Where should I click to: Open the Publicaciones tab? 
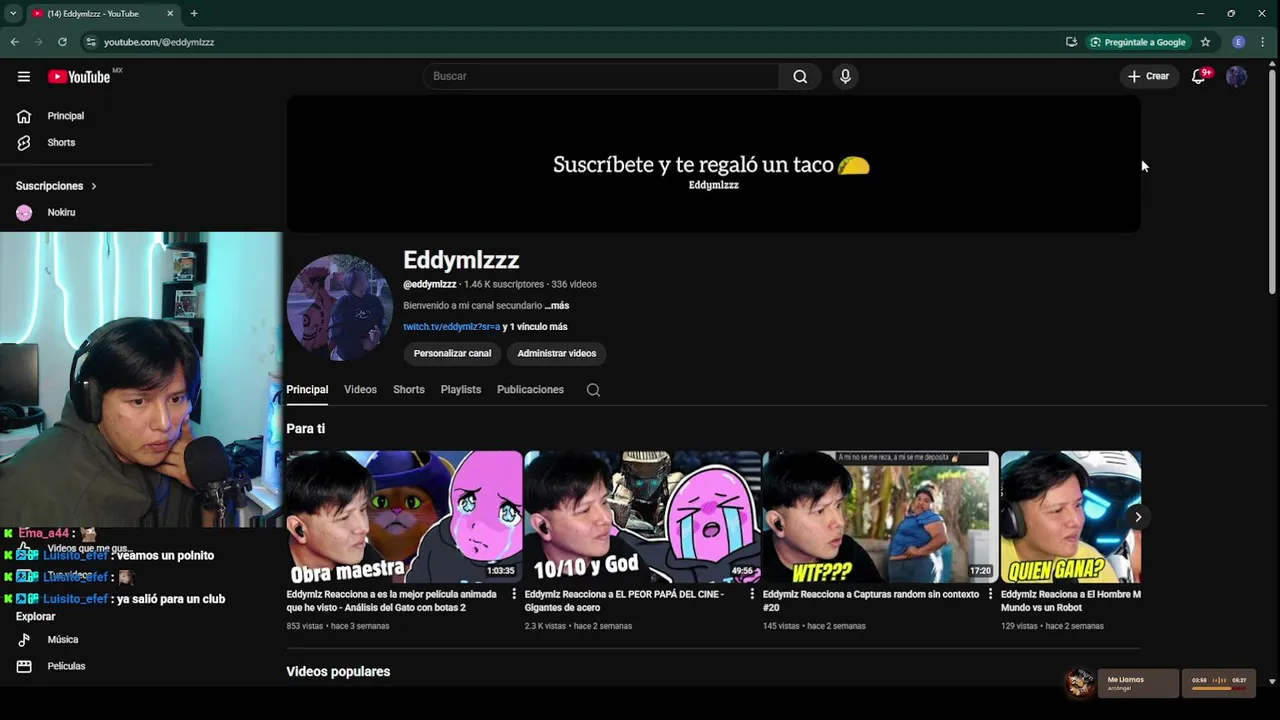pyautogui.click(x=530, y=390)
